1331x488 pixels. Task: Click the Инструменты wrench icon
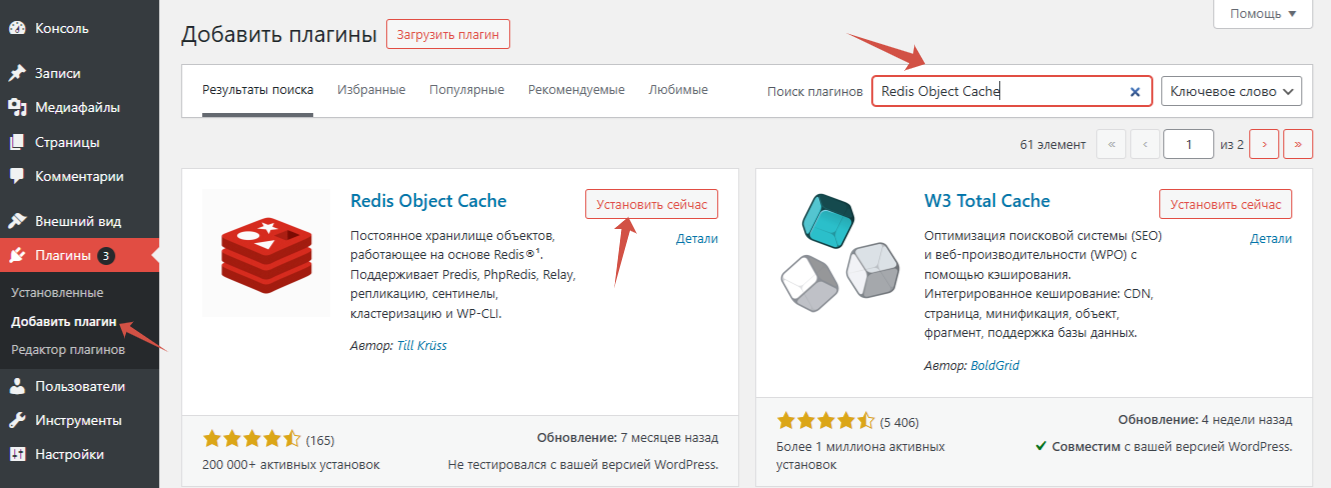coord(17,420)
